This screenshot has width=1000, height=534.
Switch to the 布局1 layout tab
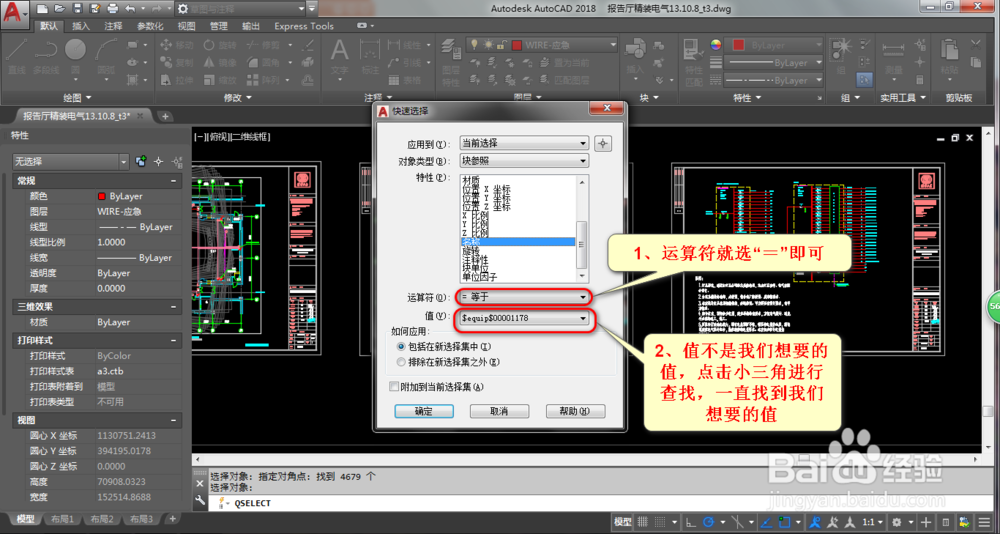pyautogui.click(x=62, y=519)
